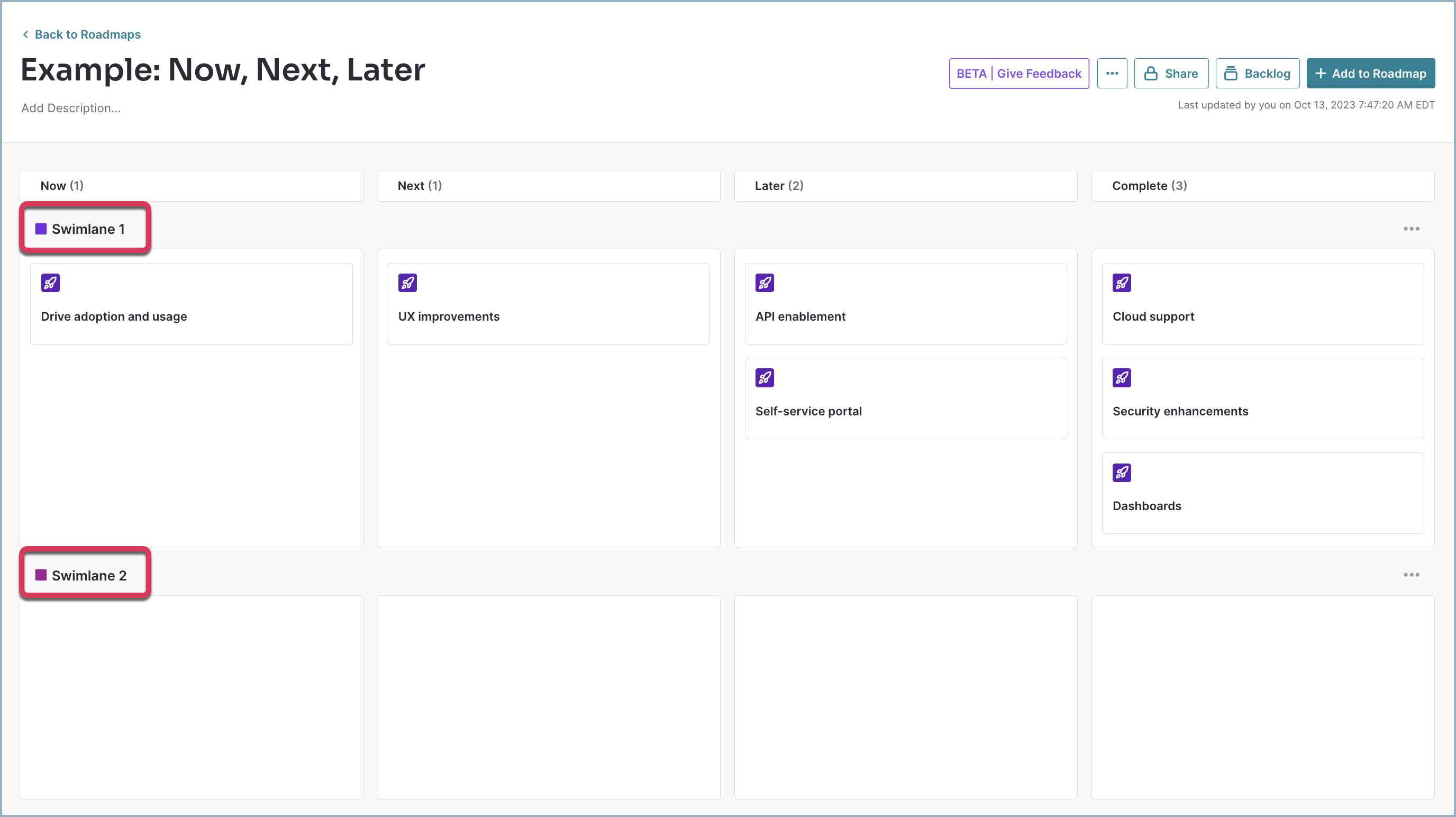Select the Later (2) column header
This screenshot has height=817, width=1456.
905,185
